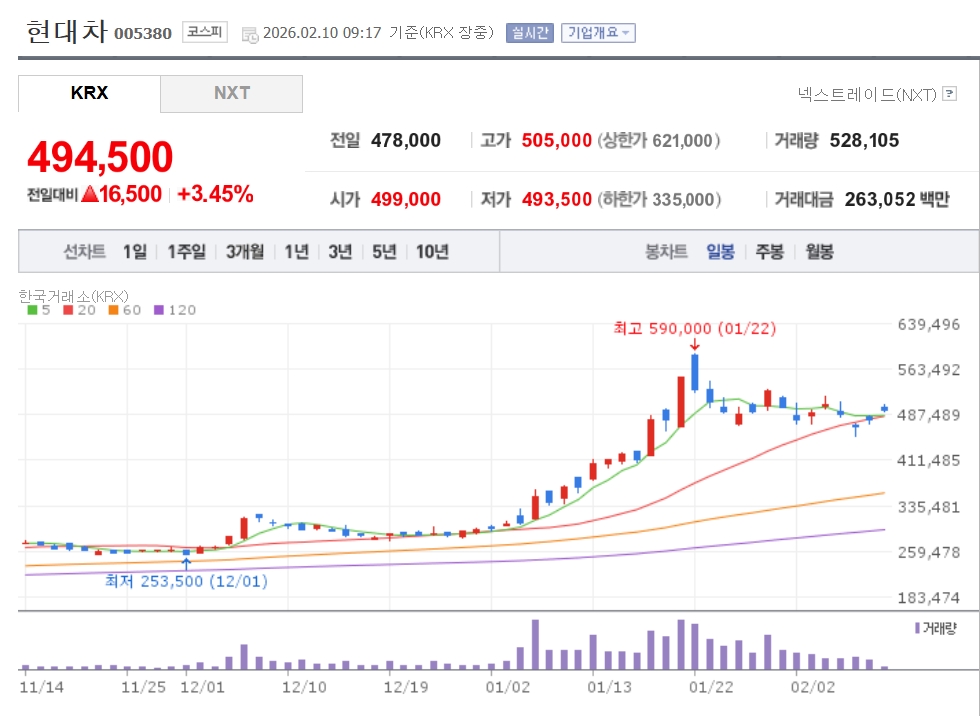Click the green 5-day moving average swatch
Screen dimensions: 980x716
(32, 310)
